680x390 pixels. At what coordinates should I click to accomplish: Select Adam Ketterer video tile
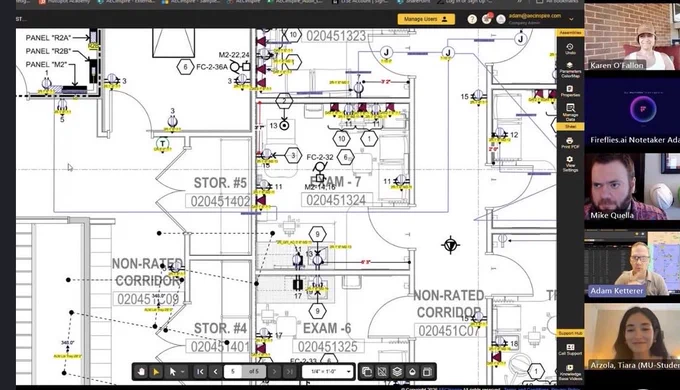point(632,263)
